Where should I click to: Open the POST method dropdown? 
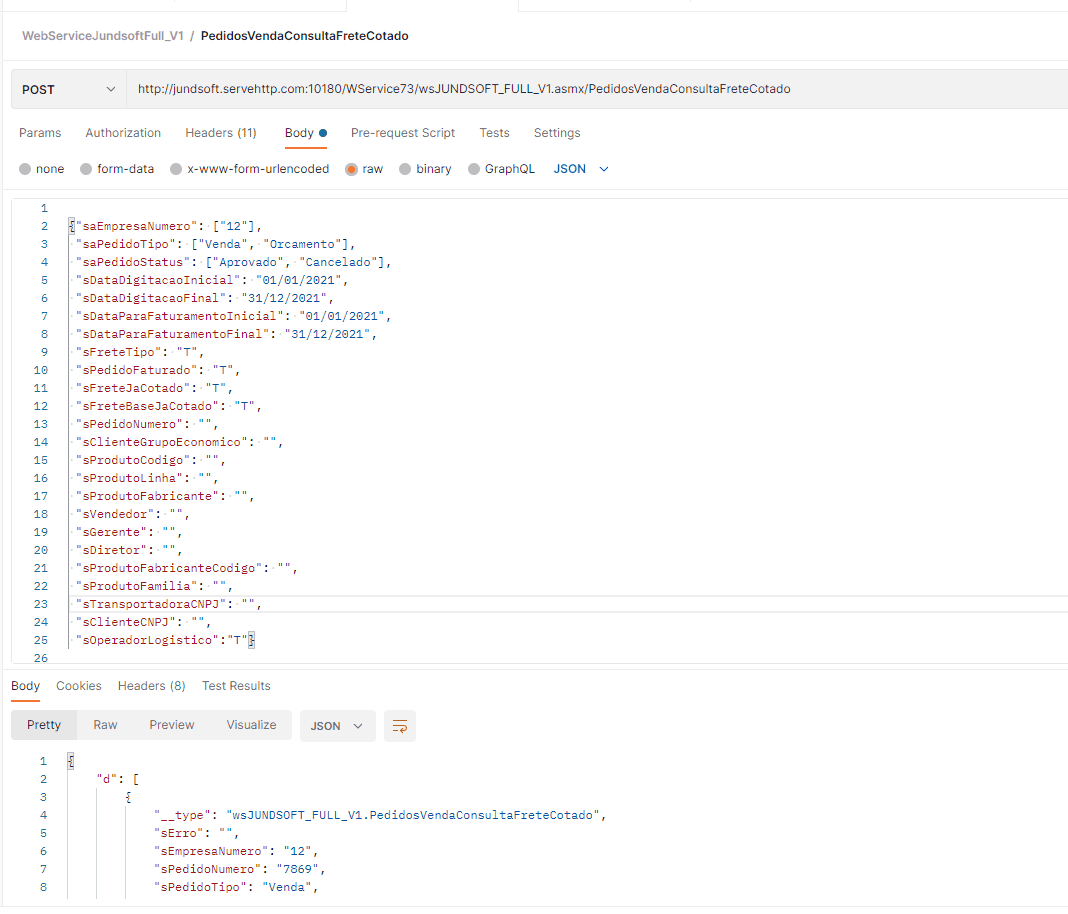pos(68,89)
